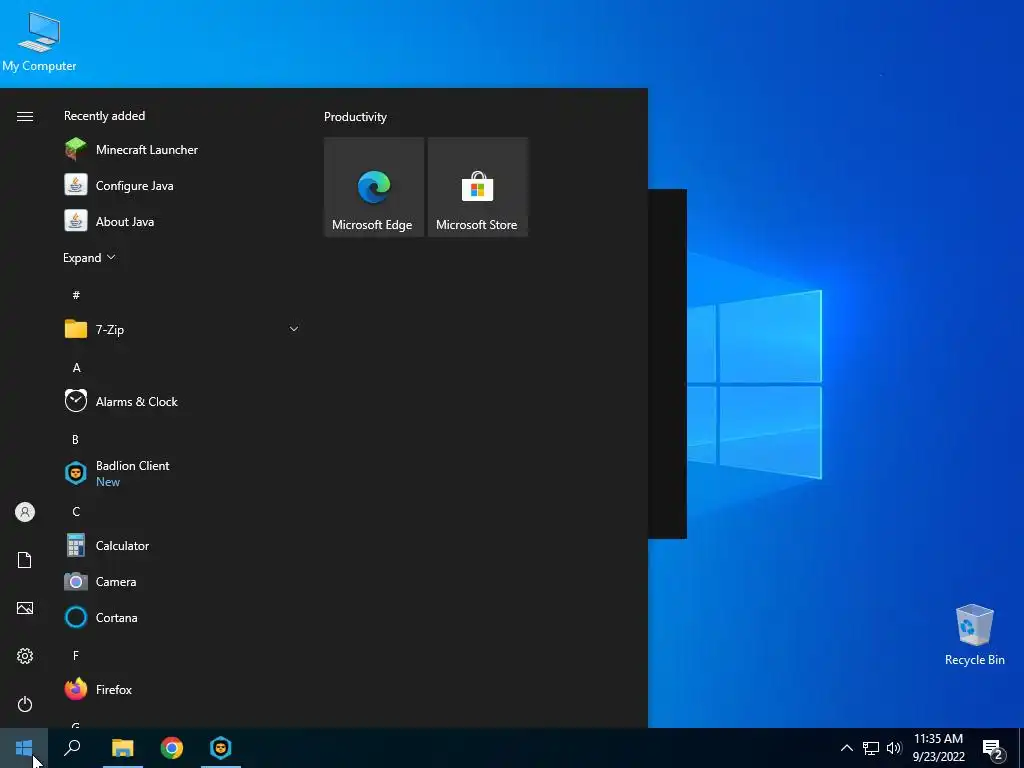The width and height of the screenshot is (1024, 768).
Task: Click the Productivity group header
Action: tap(355, 117)
